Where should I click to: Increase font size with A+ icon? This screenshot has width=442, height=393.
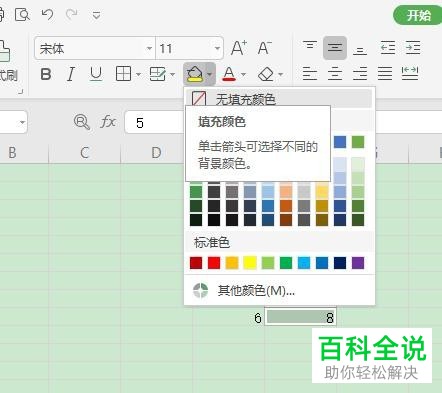(x=239, y=48)
